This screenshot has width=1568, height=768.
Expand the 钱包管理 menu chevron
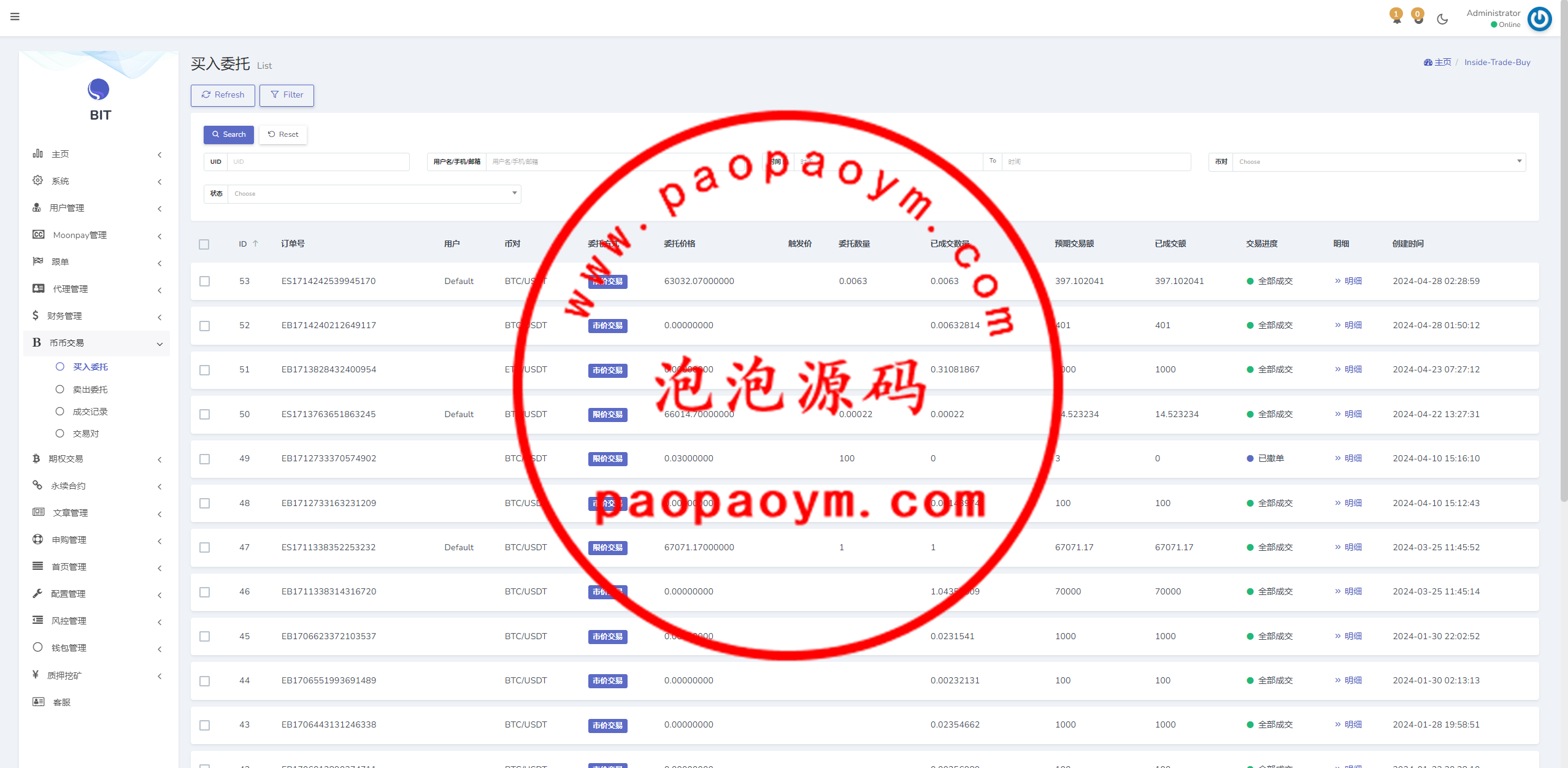(159, 649)
